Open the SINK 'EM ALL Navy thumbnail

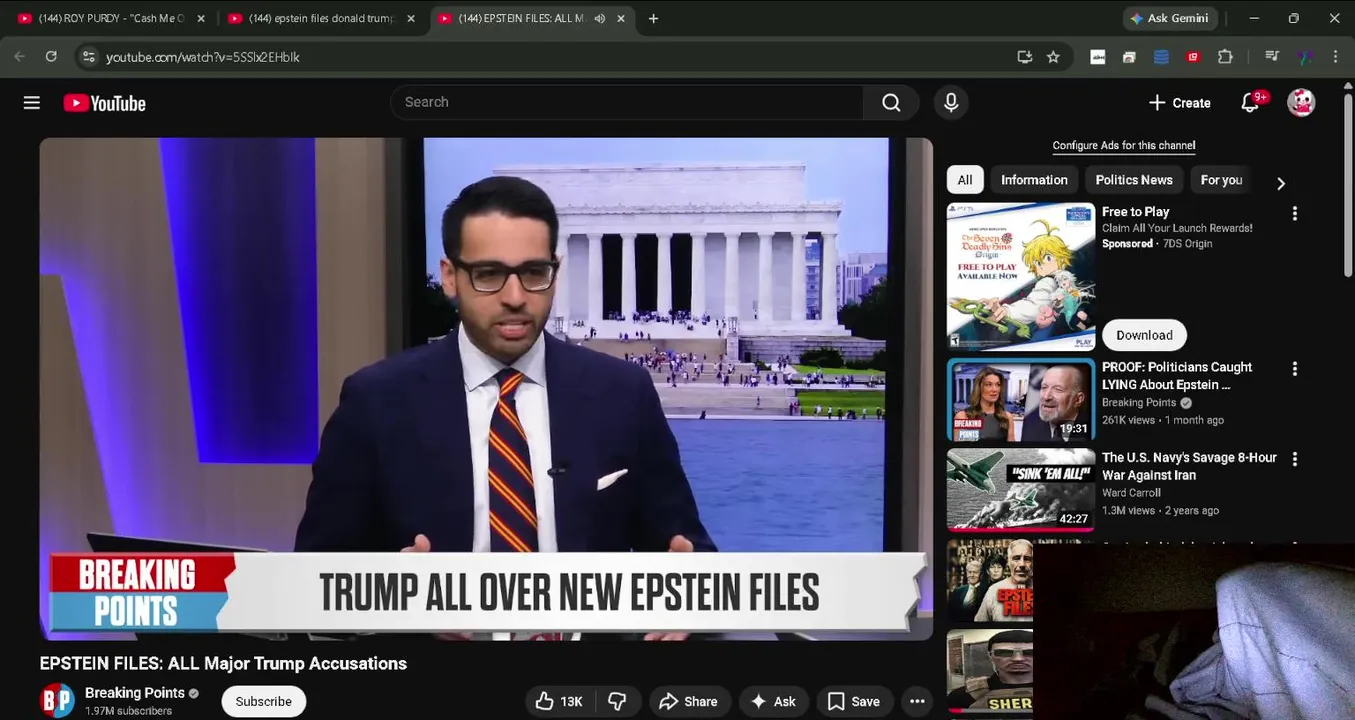click(1021, 490)
